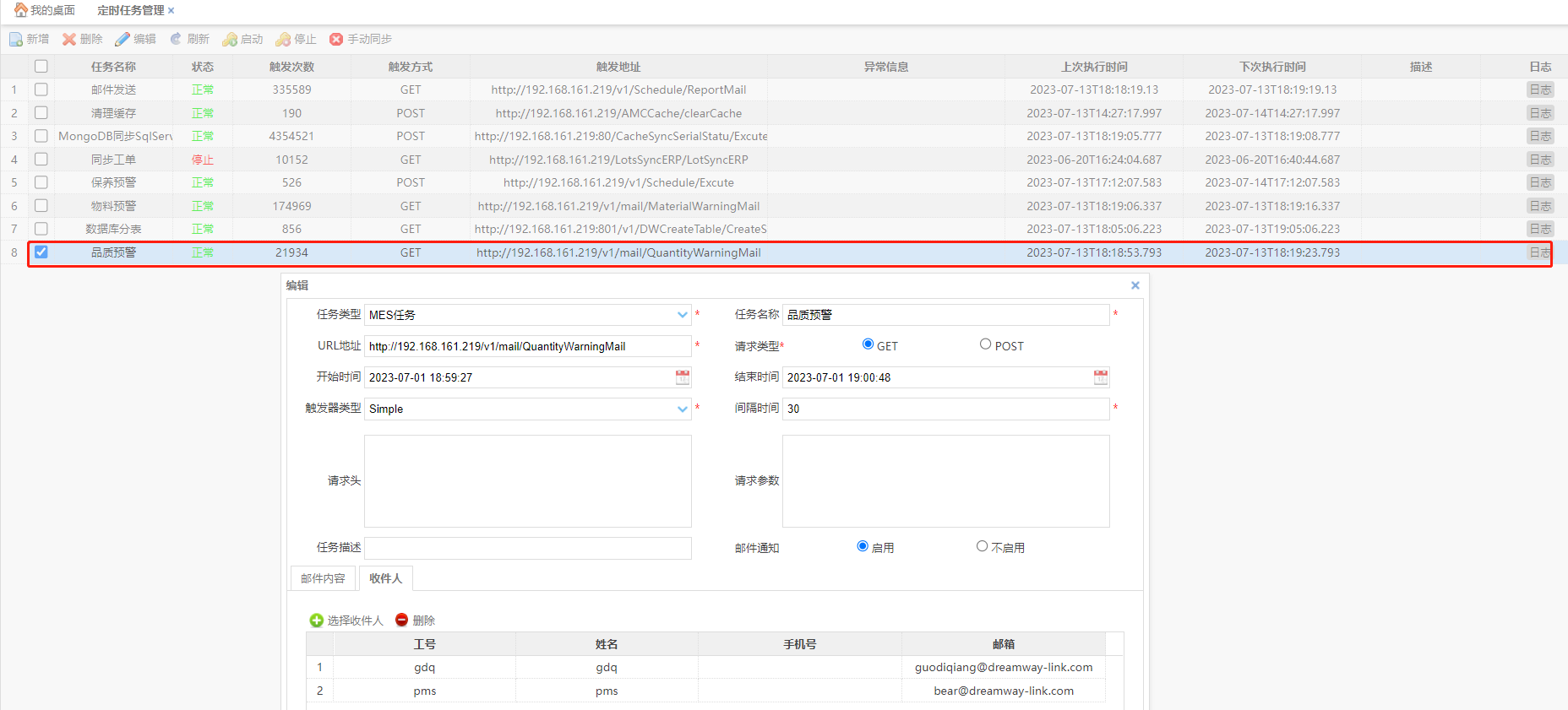Click the 刷新 refresh toolbar icon

(176, 40)
